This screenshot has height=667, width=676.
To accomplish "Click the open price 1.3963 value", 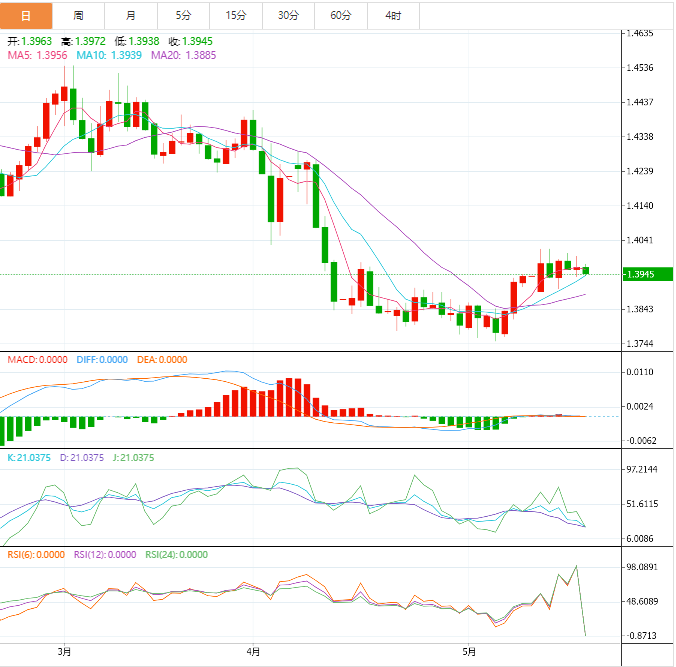I will 37,41.
